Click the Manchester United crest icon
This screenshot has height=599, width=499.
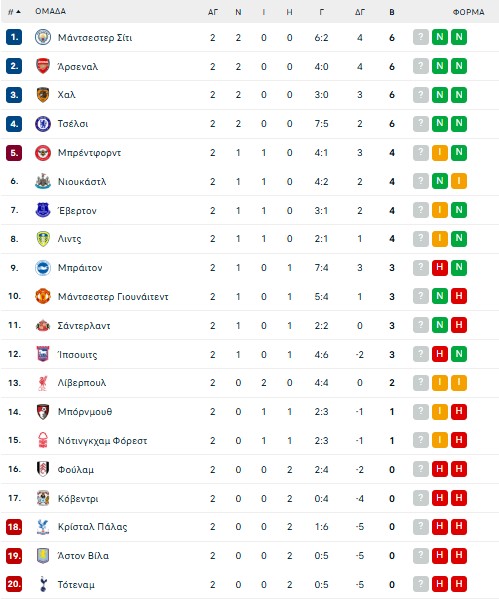(43, 296)
